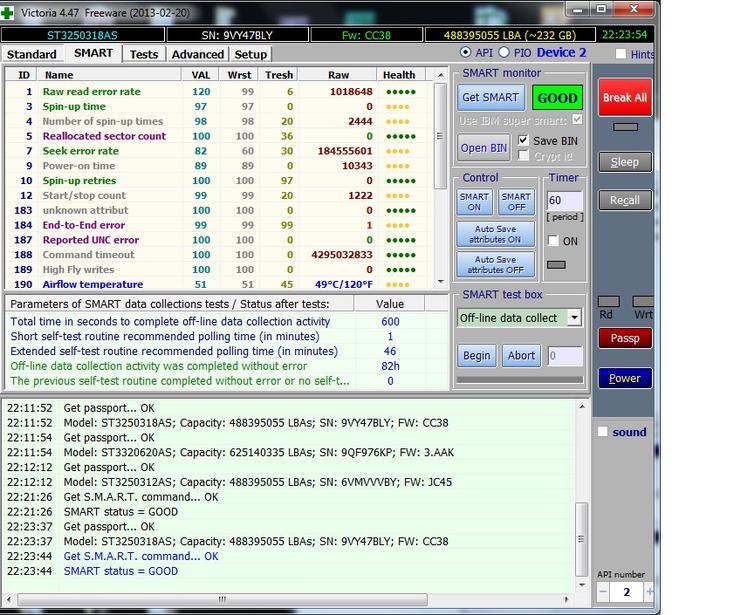The width and height of the screenshot is (754, 615).
Task: Click the Abort test button
Action: click(521, 356)
